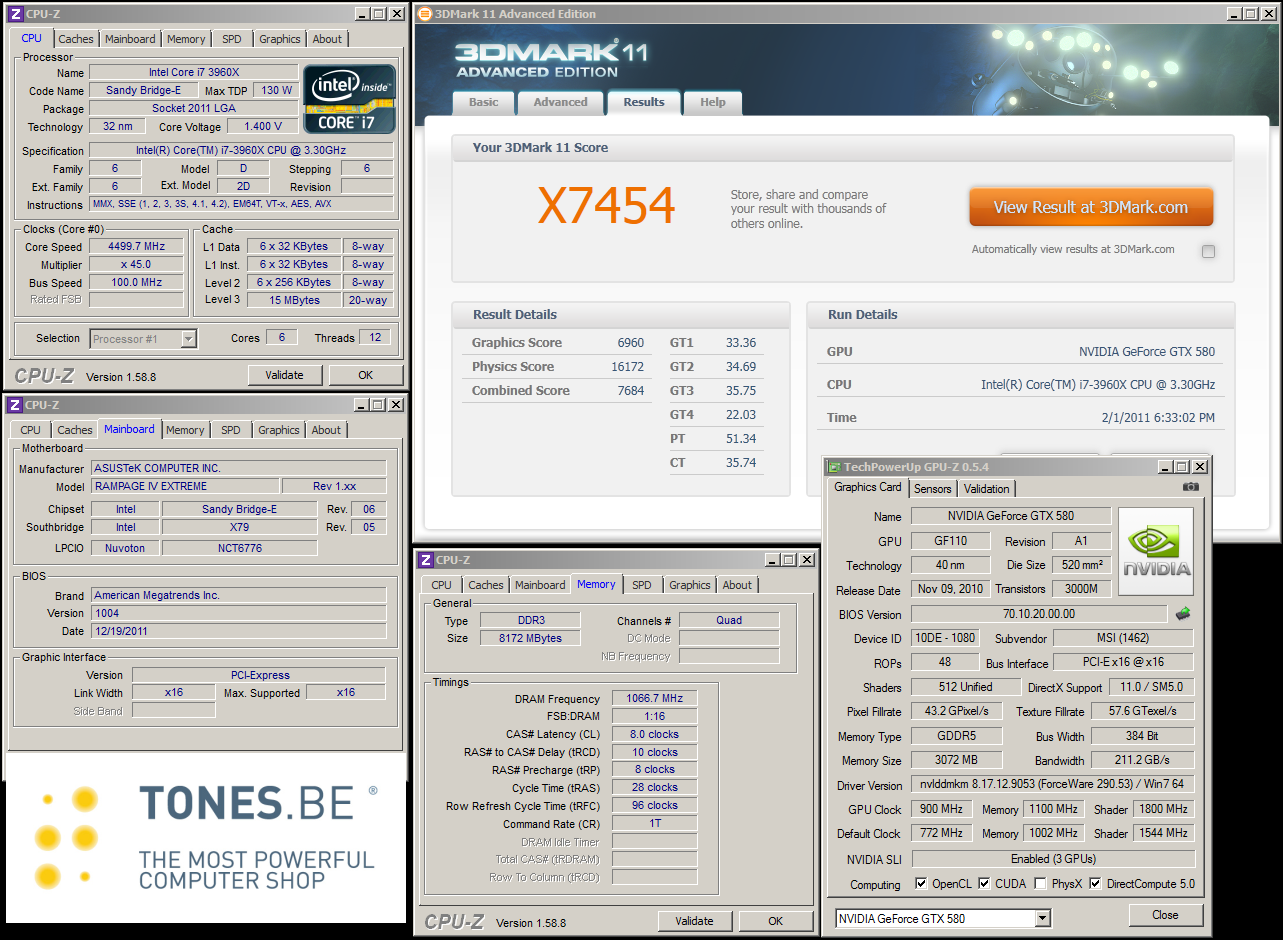Open the Caches tab in the CPU-Z processor window
This screenshot has height=940, width=1283.
pos(75,39)
